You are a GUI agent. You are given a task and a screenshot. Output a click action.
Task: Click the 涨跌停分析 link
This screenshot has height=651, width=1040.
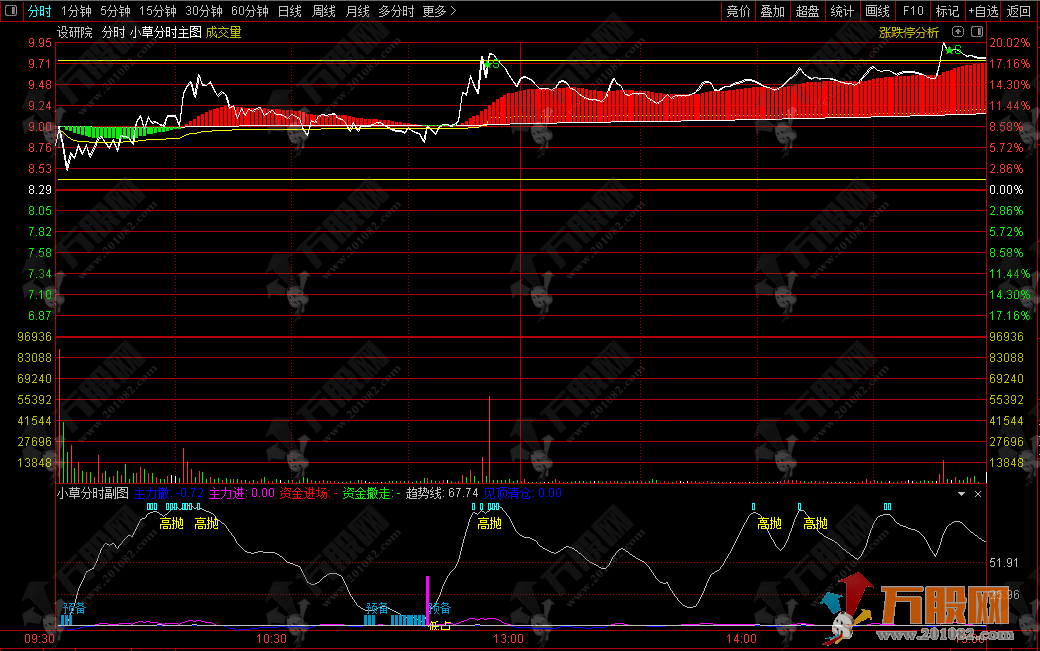click(x=908, y=32)
